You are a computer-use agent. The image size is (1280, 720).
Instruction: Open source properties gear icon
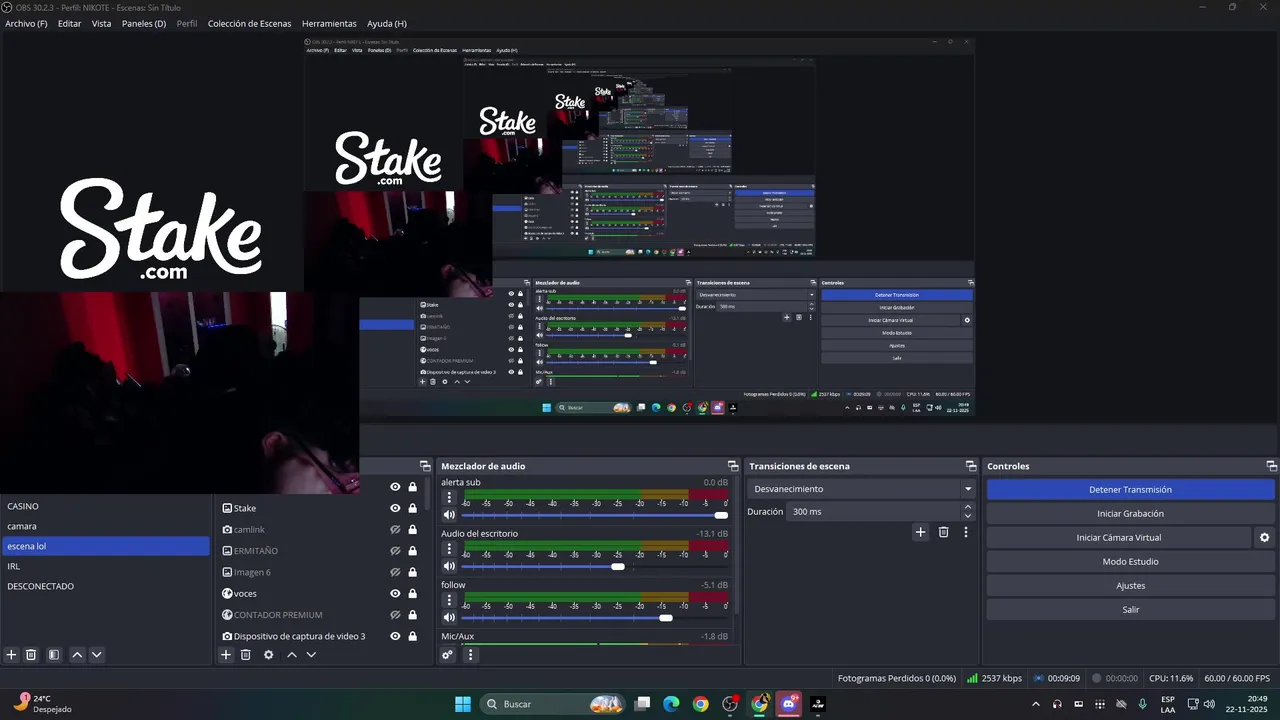[268, 655]
